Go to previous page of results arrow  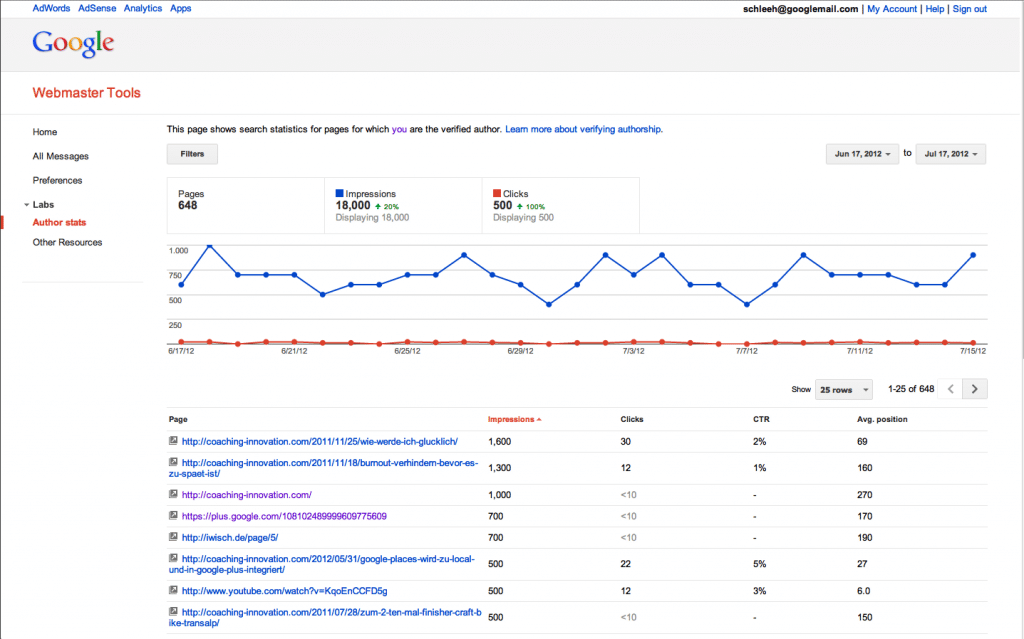pos(951,389)
